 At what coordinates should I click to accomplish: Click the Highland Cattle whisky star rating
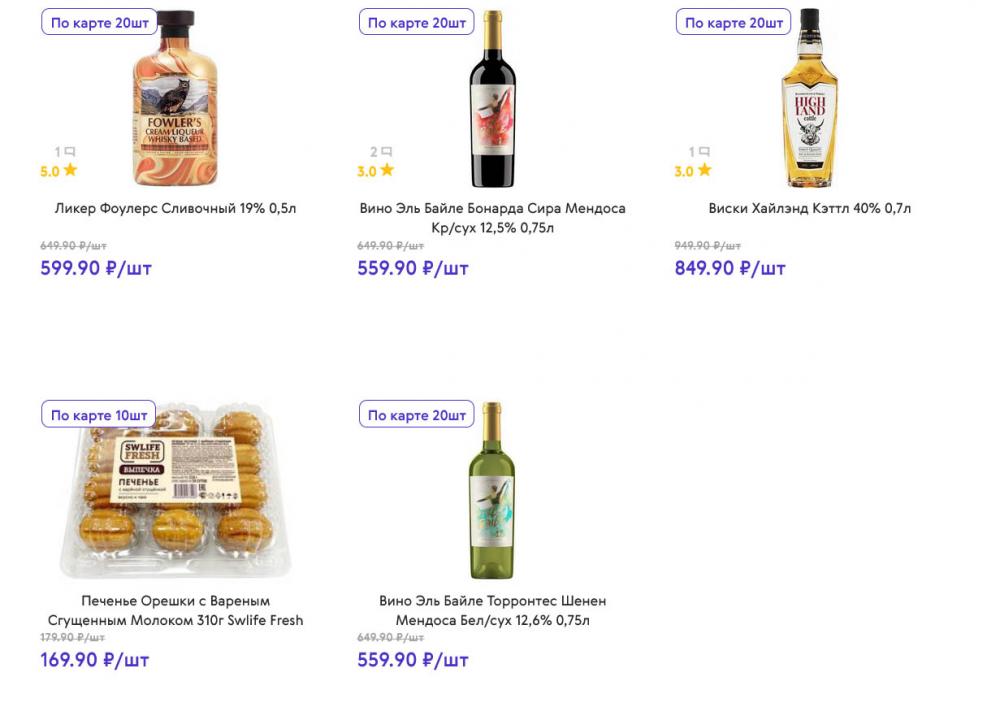click(693, 171)
